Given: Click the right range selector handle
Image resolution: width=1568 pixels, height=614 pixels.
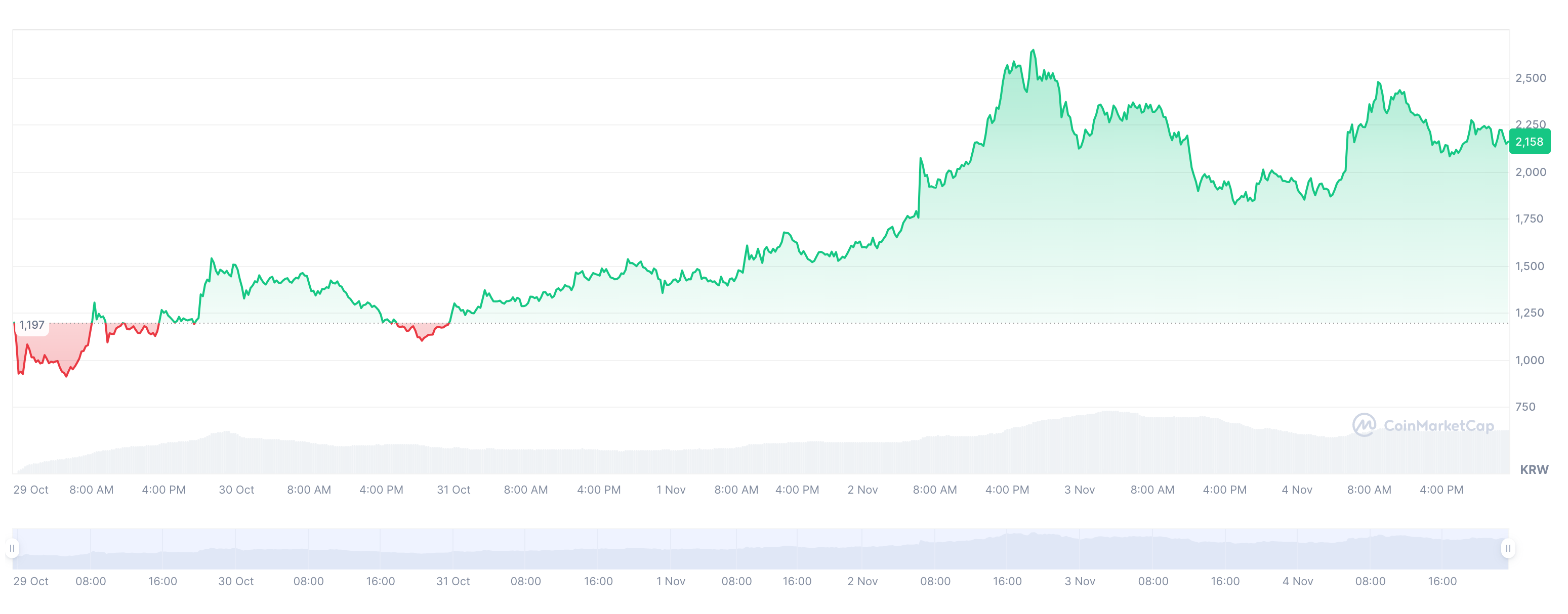Looking at the screenshot, I should [1508, 548].
